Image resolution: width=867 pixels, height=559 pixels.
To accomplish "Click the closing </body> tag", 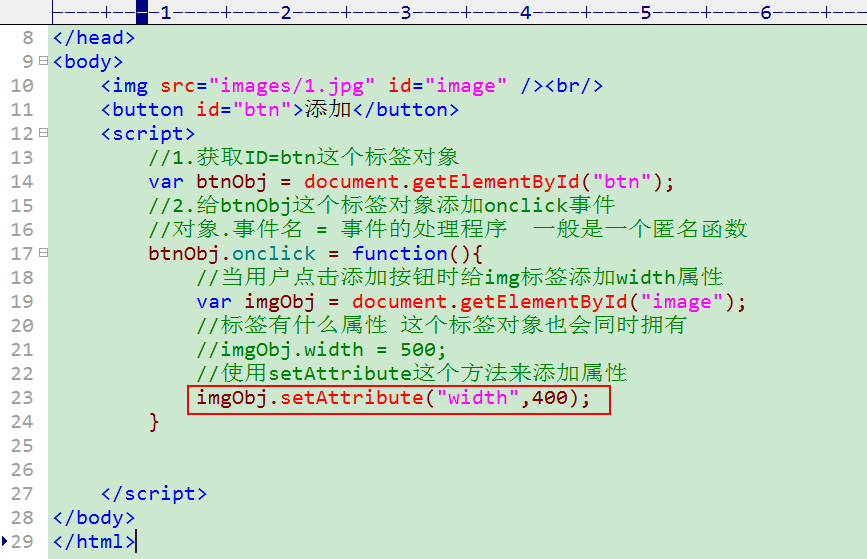I will tap(94, 518).
